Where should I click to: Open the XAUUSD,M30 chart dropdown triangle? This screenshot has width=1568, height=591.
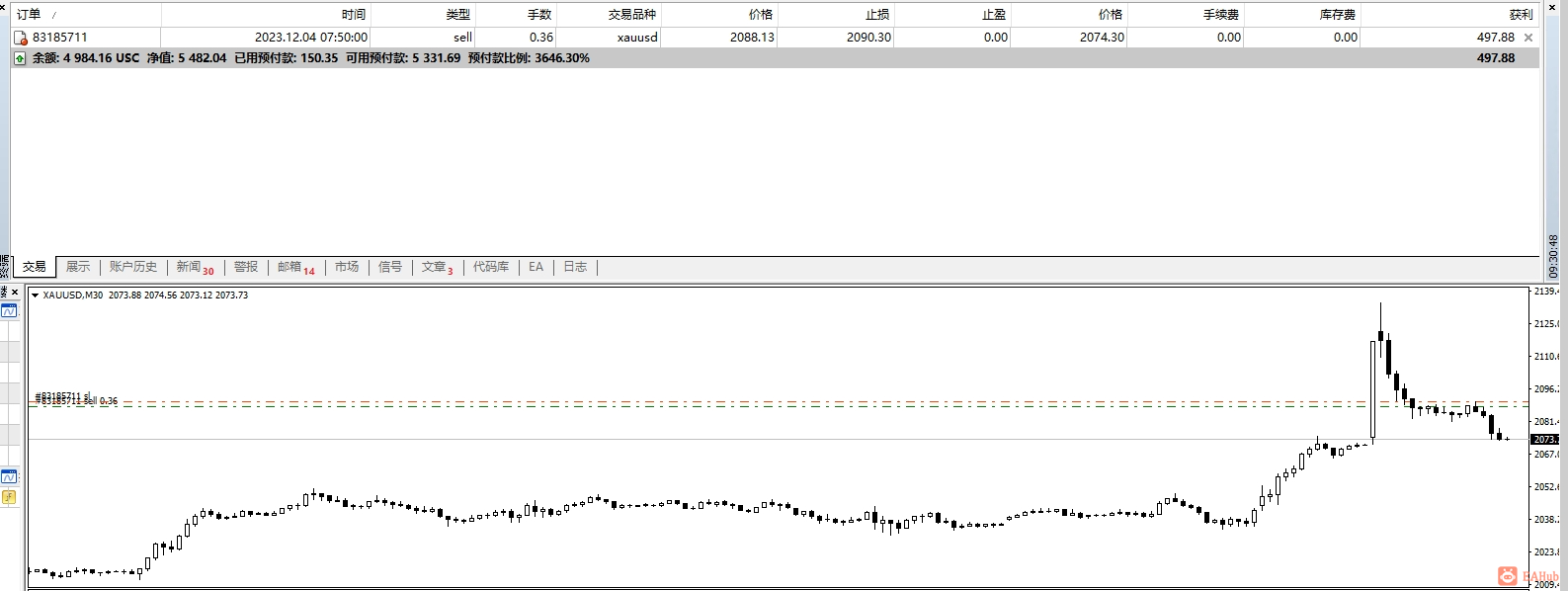click(x=35, y=295)
